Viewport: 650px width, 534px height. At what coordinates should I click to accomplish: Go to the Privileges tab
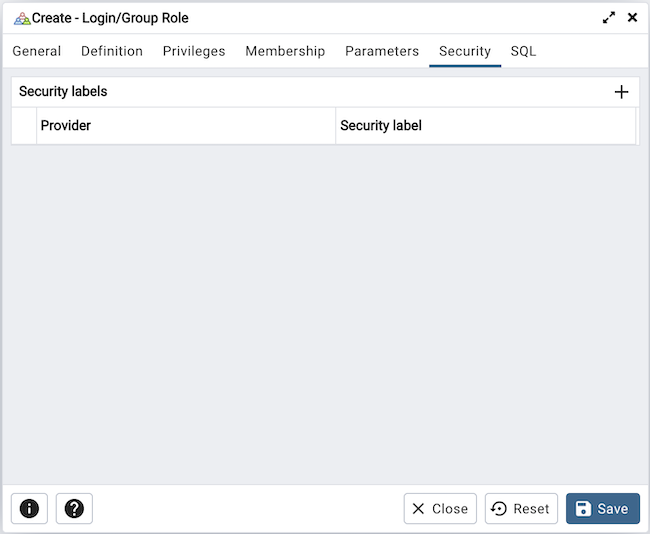[x=194, y=51]
